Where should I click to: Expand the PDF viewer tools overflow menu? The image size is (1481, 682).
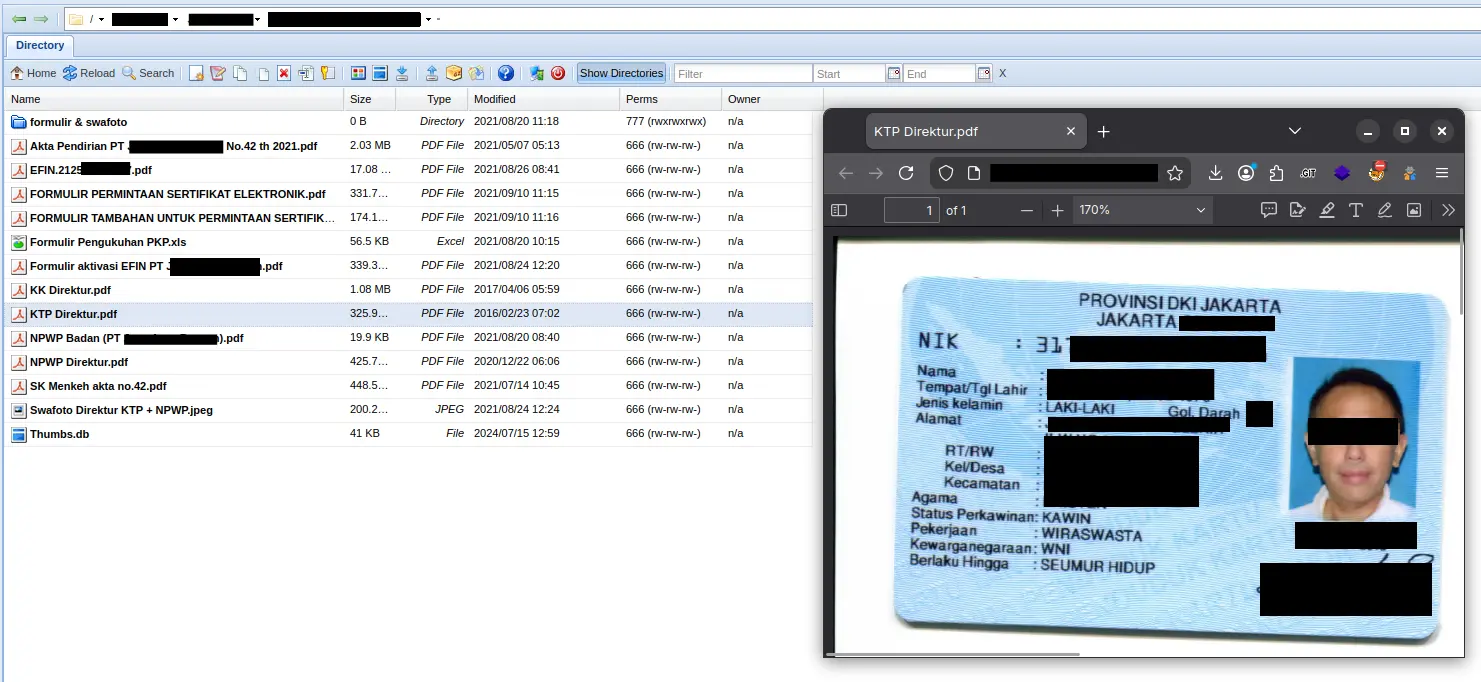(1448, 210)
